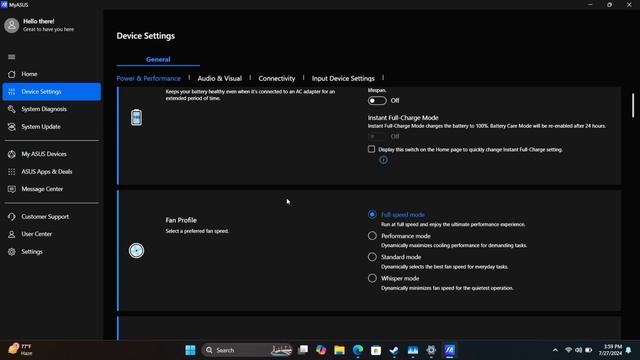
Task: Open the Connectivity section
Action: click(x=277, y=78)
